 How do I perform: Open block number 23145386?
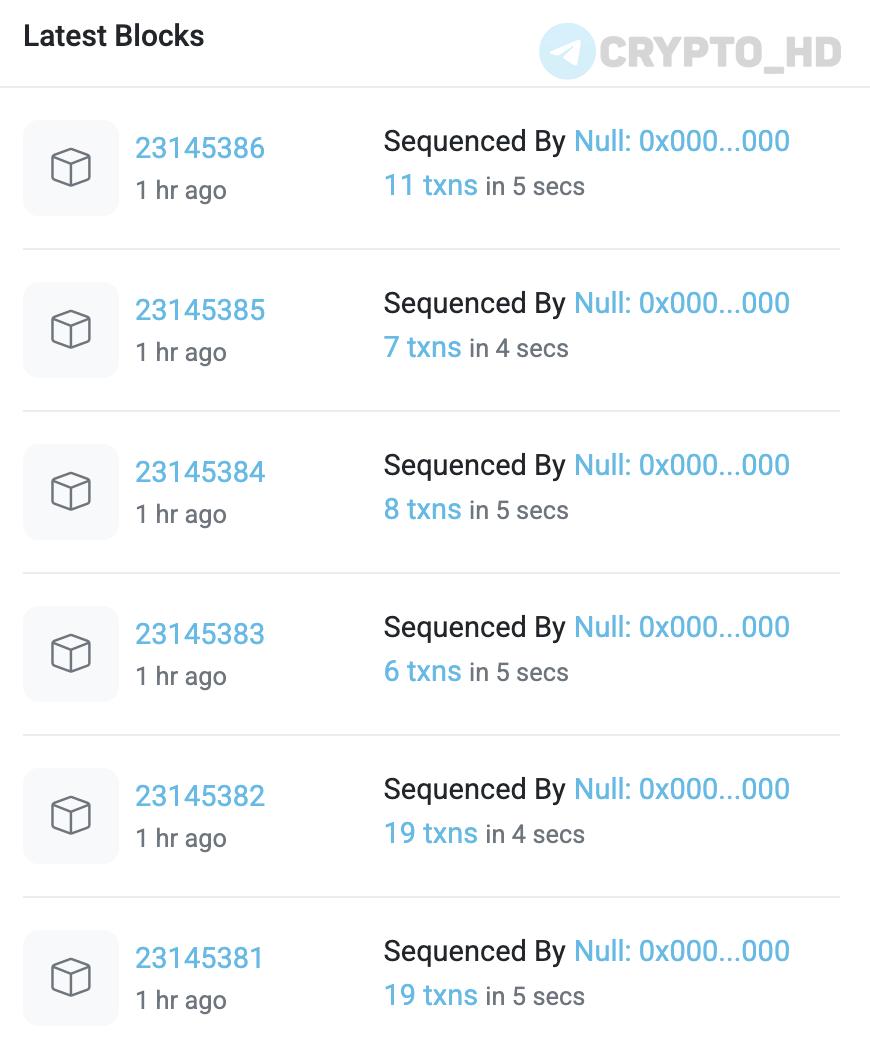point(200,148)
